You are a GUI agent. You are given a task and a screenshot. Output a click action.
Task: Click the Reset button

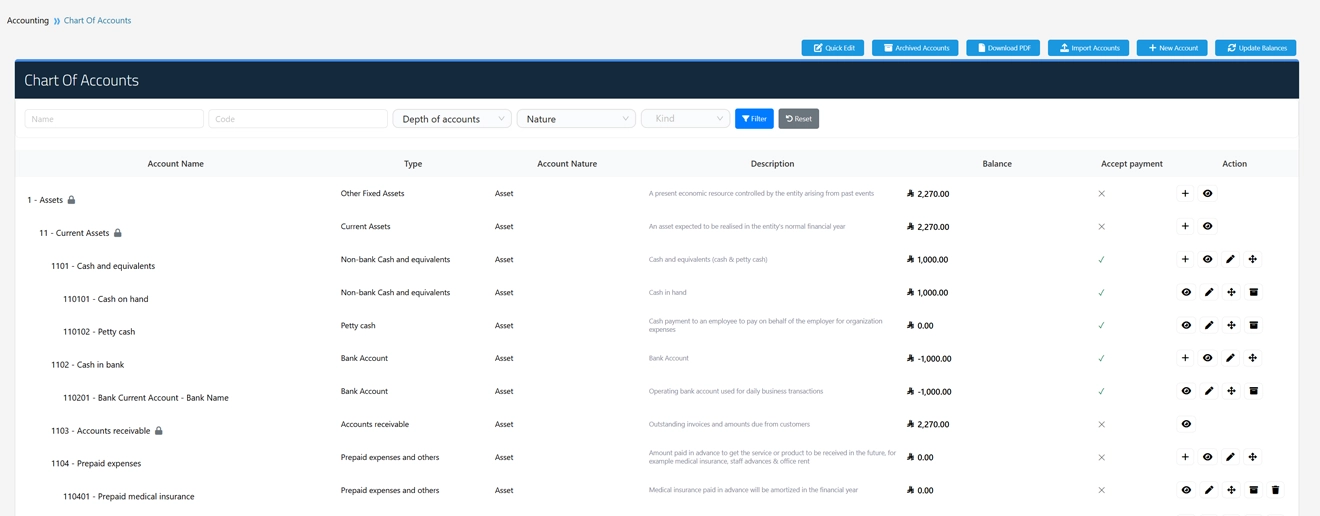(798, 119)
